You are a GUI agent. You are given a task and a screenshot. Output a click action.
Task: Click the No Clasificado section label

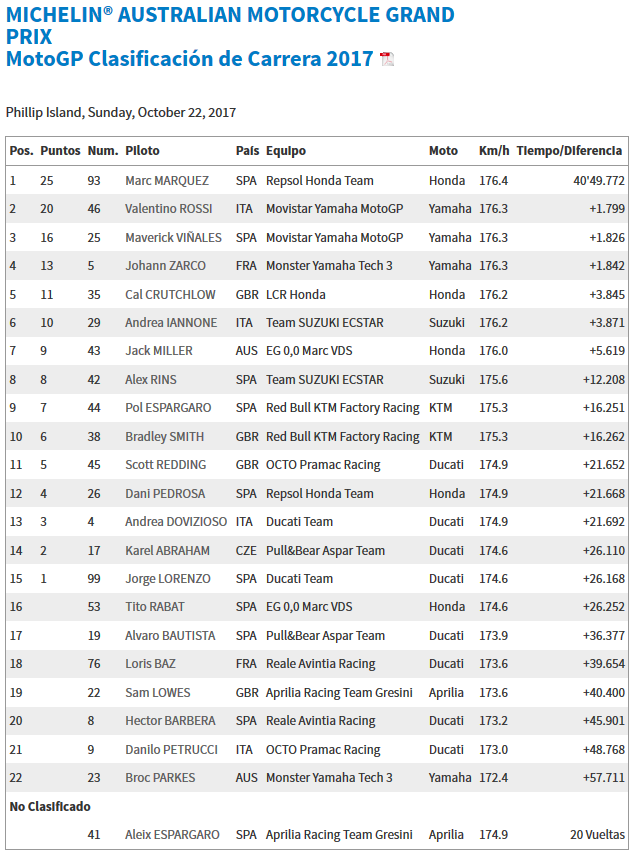tap(50, 806)
